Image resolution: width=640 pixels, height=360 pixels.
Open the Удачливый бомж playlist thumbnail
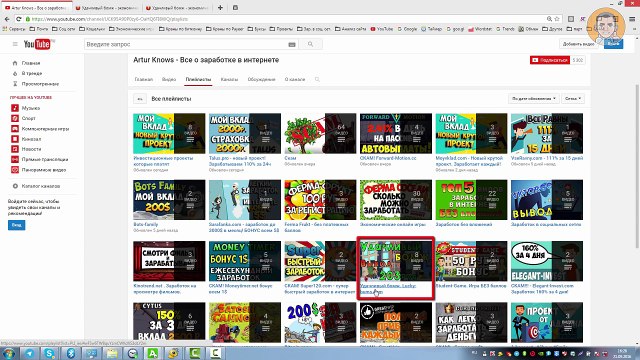click(x=396, y=261)
